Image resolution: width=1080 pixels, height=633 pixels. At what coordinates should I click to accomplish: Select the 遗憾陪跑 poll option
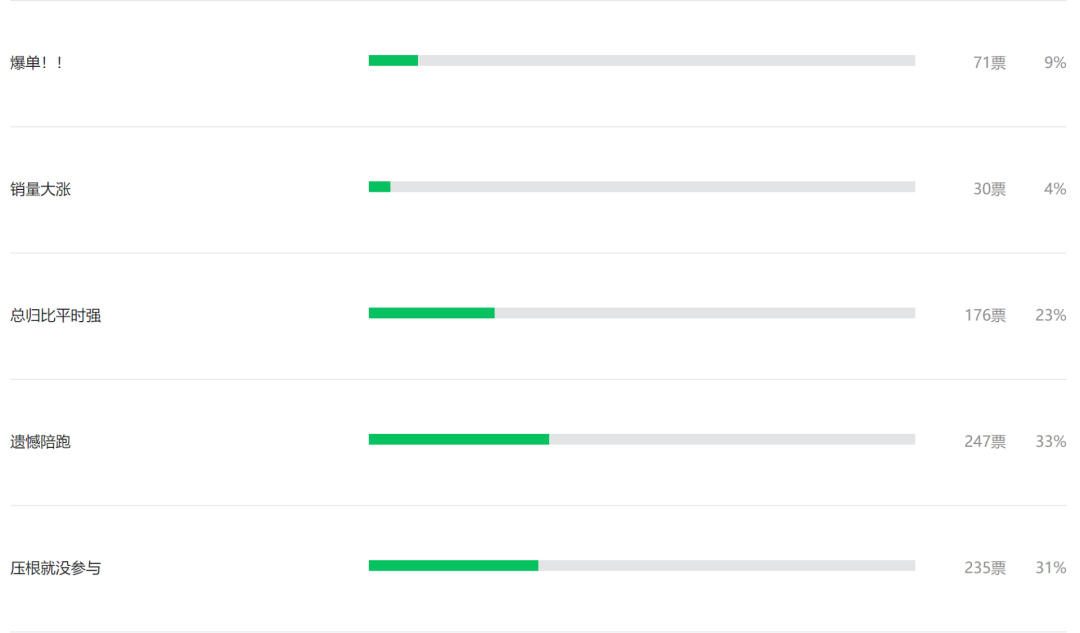point(41,441)
